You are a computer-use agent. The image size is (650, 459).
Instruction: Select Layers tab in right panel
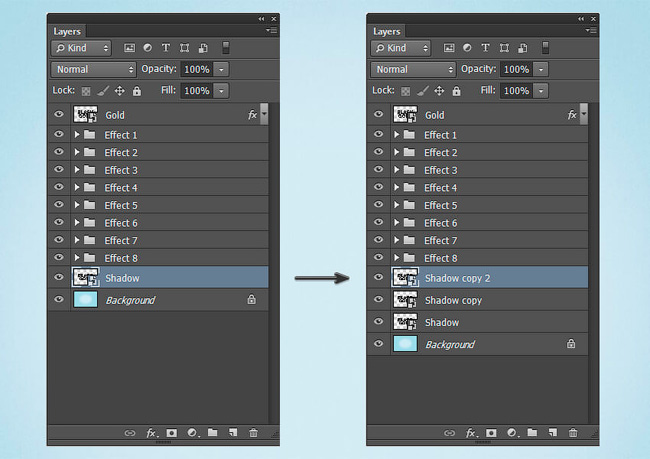[x=386, y=32]
